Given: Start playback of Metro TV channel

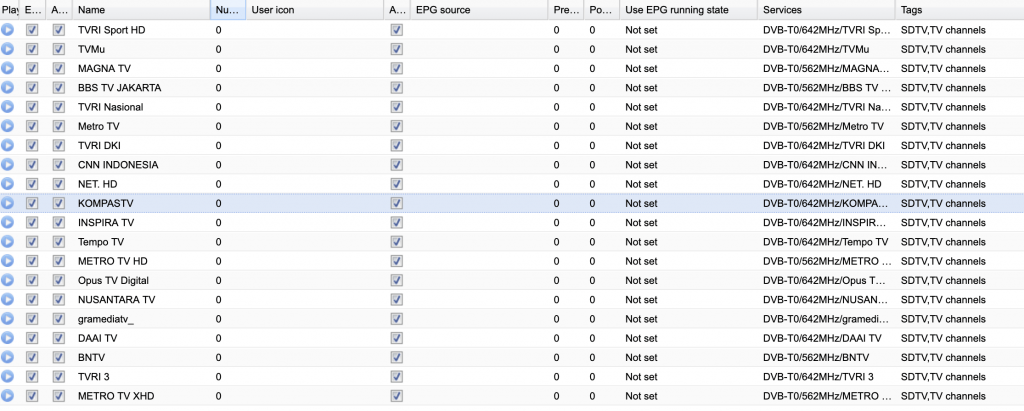Looking at the screenshot, I should pos(8,126).
